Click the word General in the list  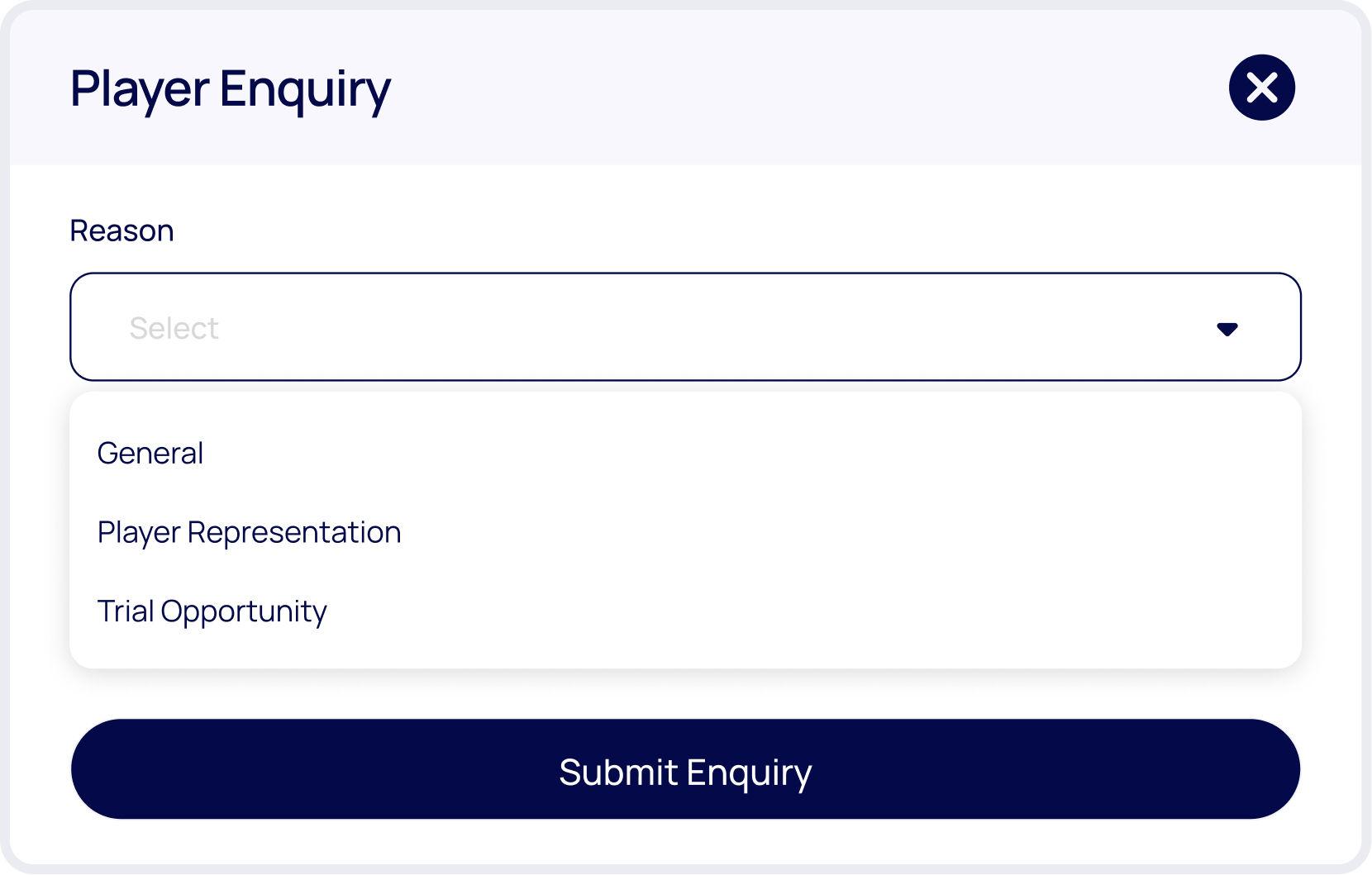[x=150, y=453]
